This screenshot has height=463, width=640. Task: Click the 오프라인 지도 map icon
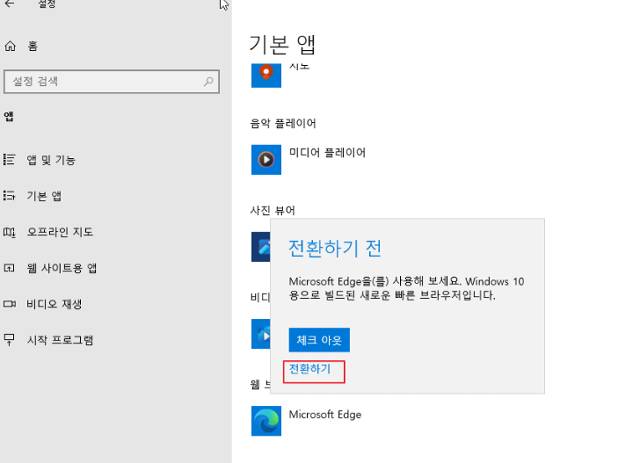point(9,232)
